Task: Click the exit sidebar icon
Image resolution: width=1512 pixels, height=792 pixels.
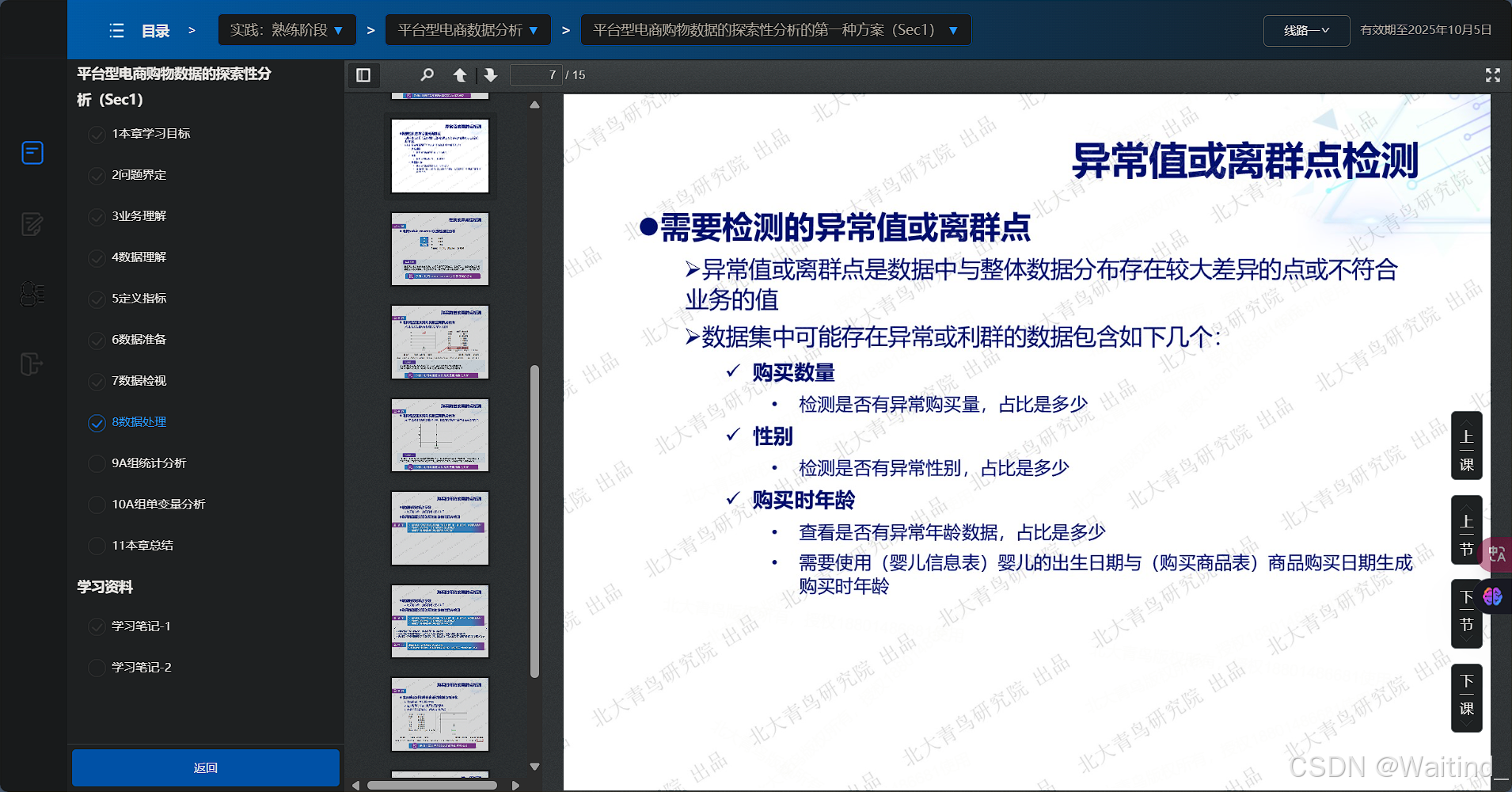Action: click(31, 364)
